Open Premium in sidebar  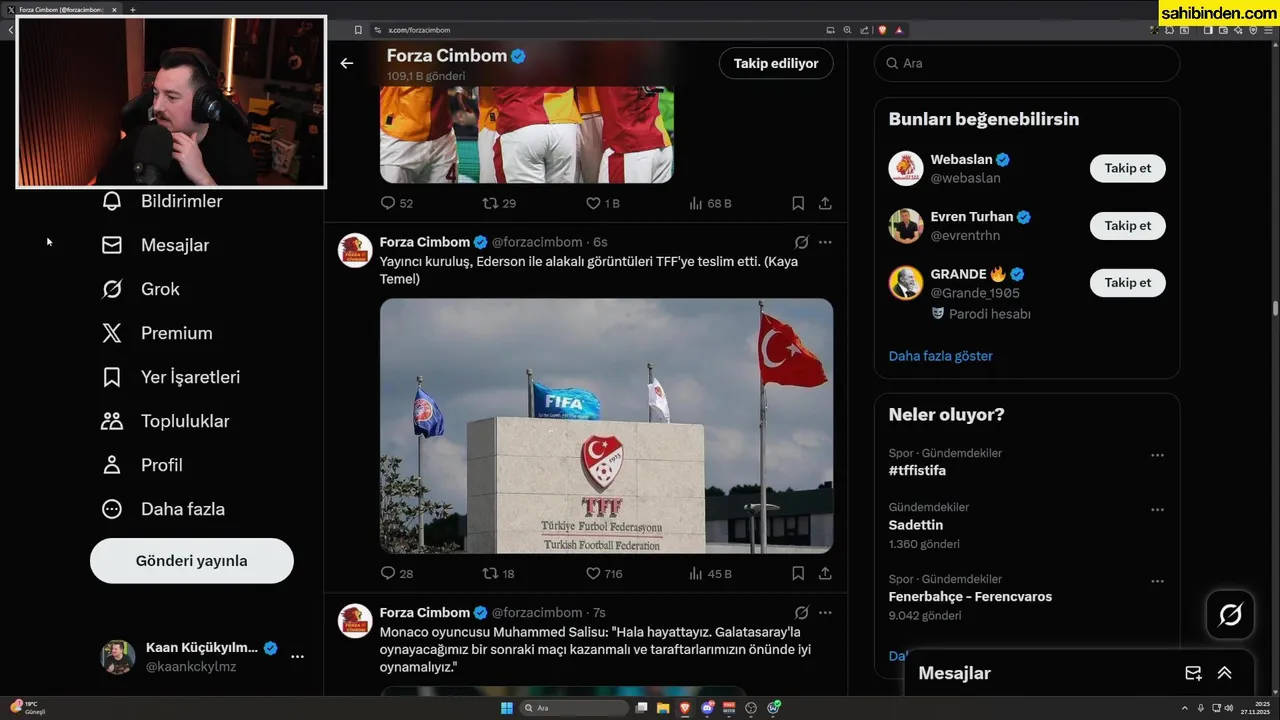[x=157, y=333]
